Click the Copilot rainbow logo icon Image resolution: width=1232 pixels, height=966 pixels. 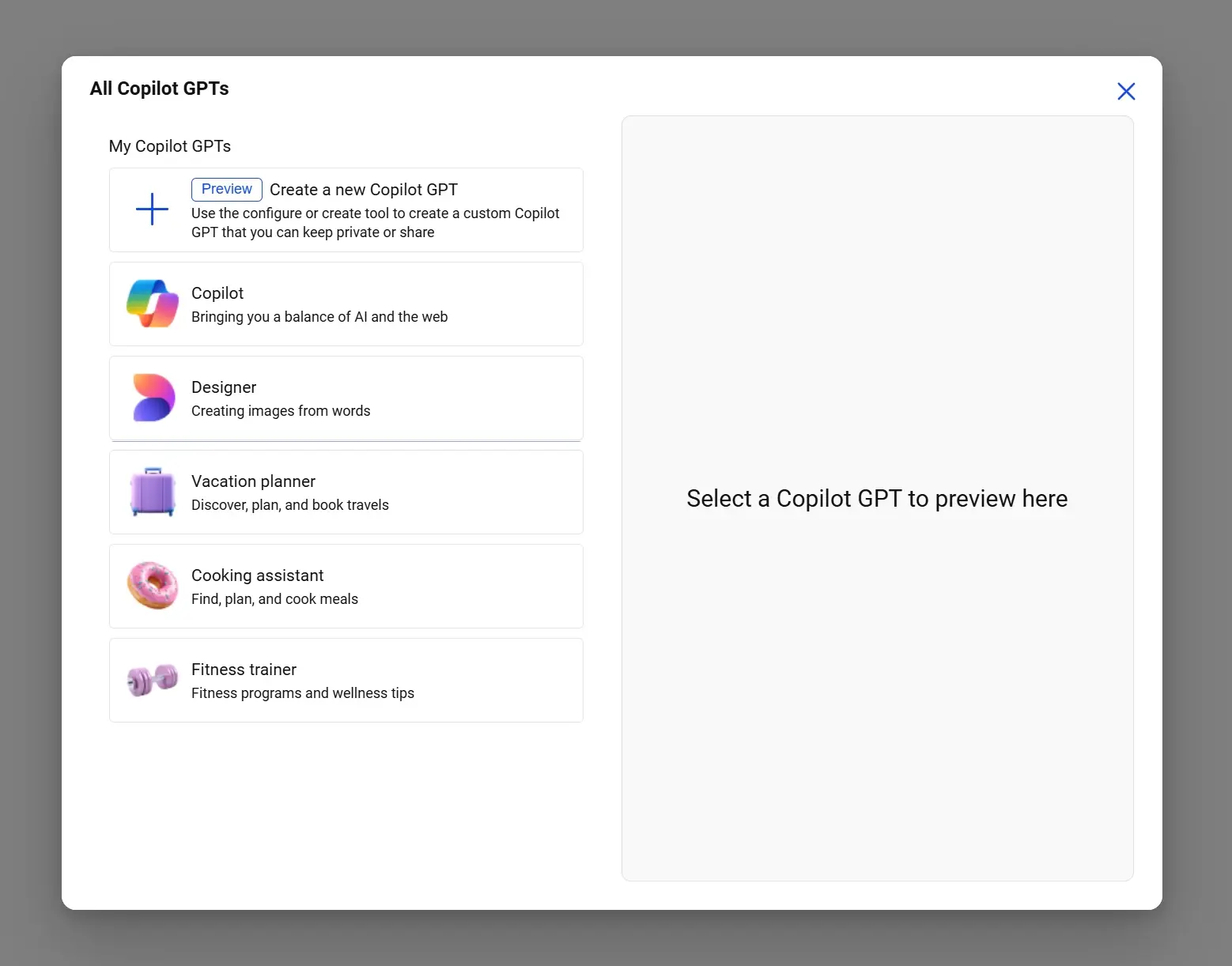coord(153,304)
